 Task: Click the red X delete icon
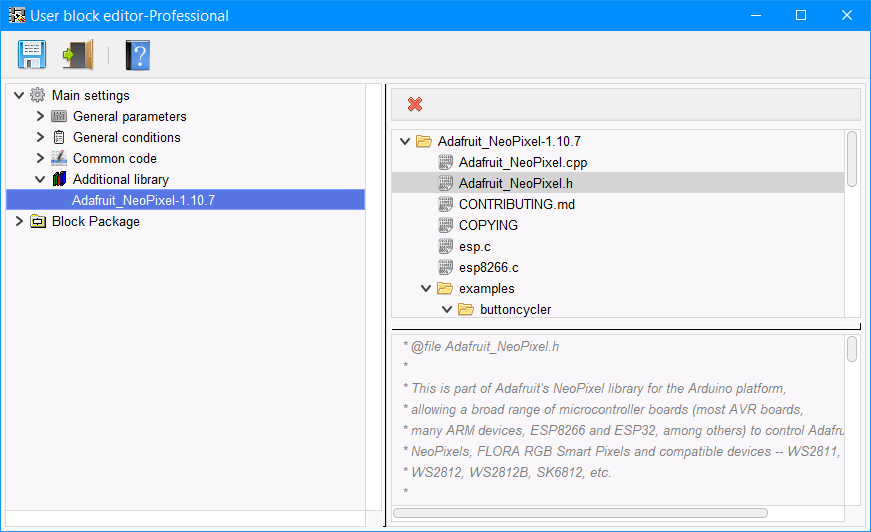(415, 104)
